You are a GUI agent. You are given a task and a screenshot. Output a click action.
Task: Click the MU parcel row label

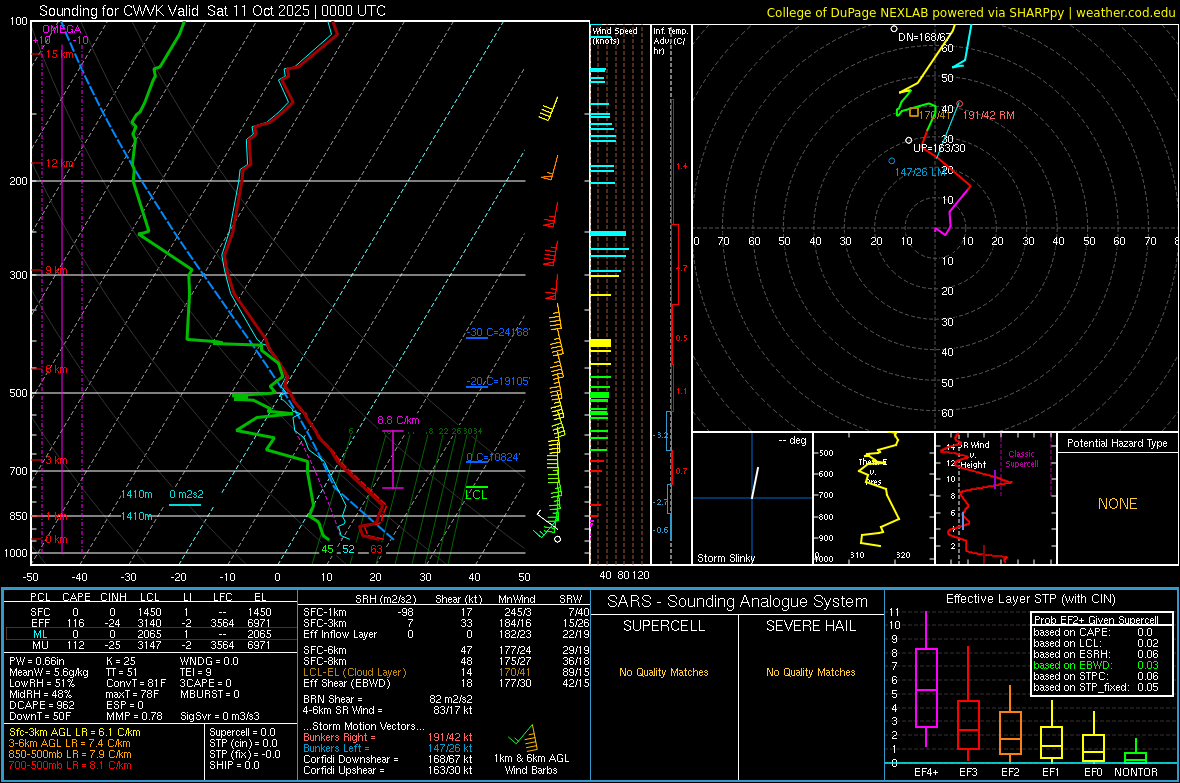point(40,644)
